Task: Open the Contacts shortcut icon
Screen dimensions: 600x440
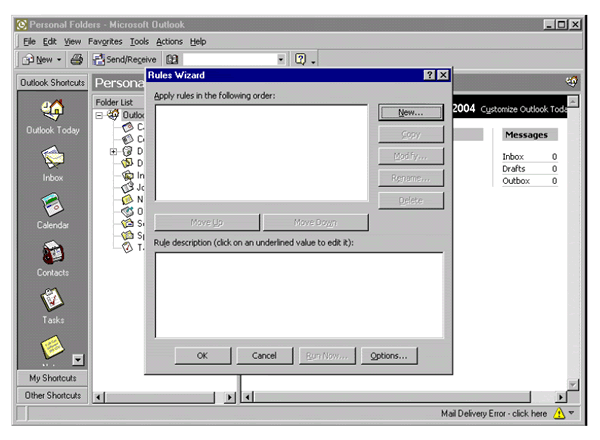Action: (x=53, y=253)
